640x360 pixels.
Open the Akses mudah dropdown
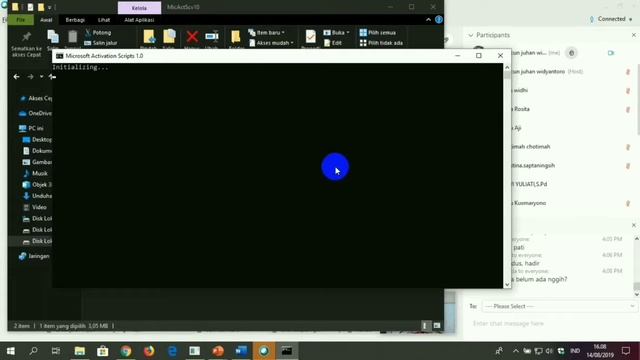pyautogui.click(x=271, y=43)
